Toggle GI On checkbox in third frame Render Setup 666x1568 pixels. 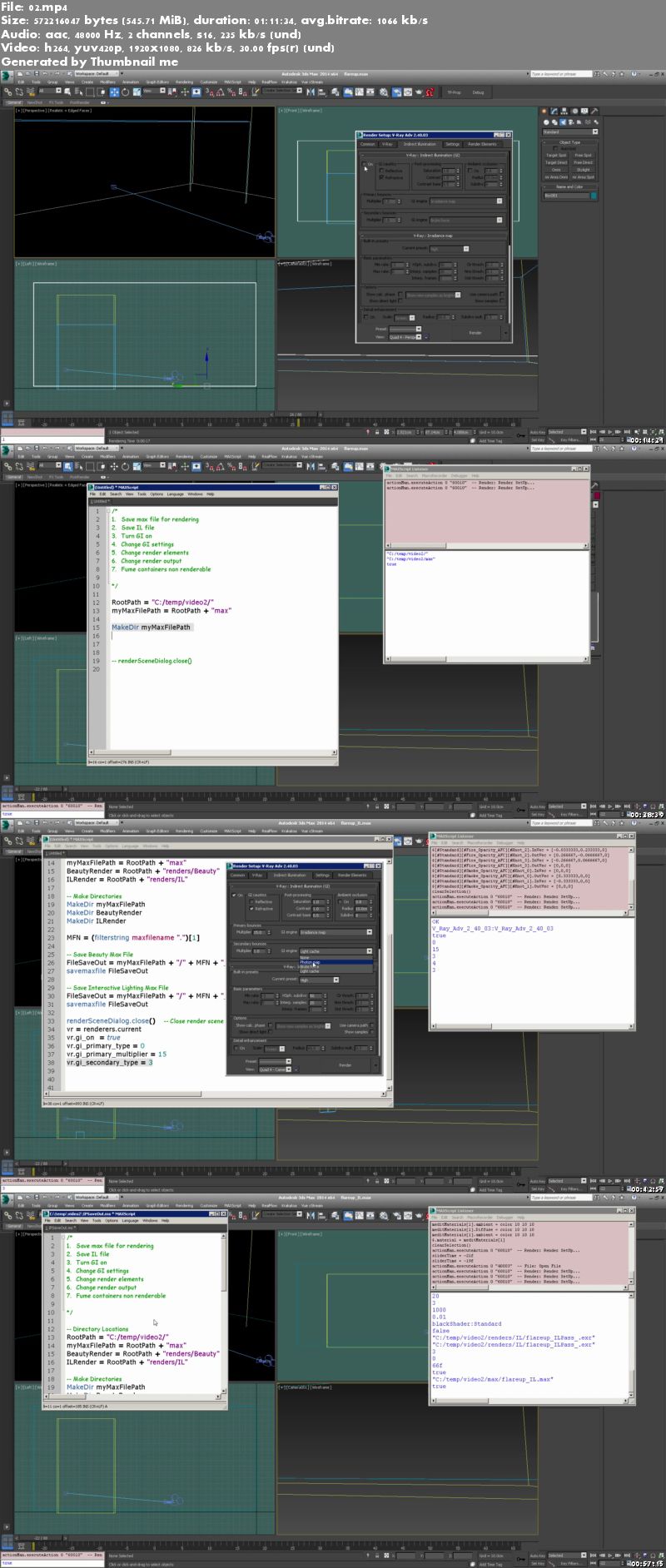[x=235, y=896]
